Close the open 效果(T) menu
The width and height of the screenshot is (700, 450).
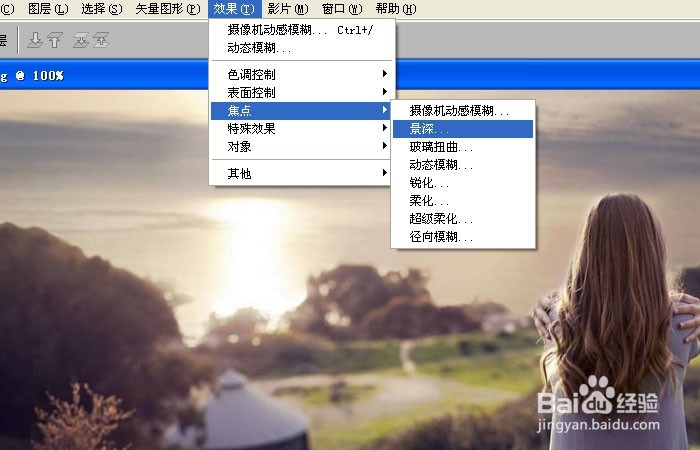[234, 8]
